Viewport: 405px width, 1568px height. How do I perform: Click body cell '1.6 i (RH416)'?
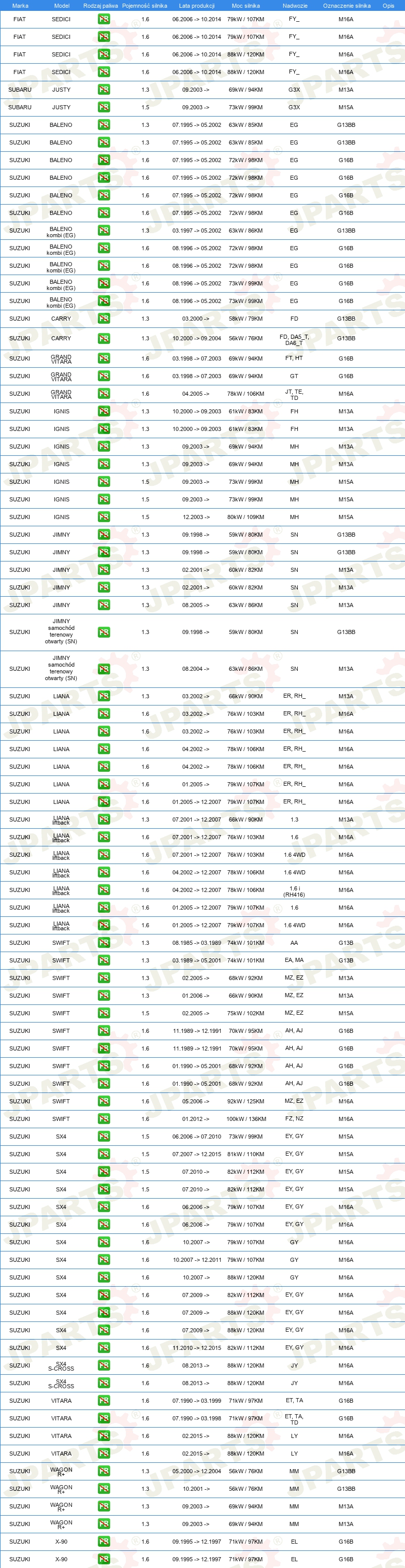click(x=294, y=891)
